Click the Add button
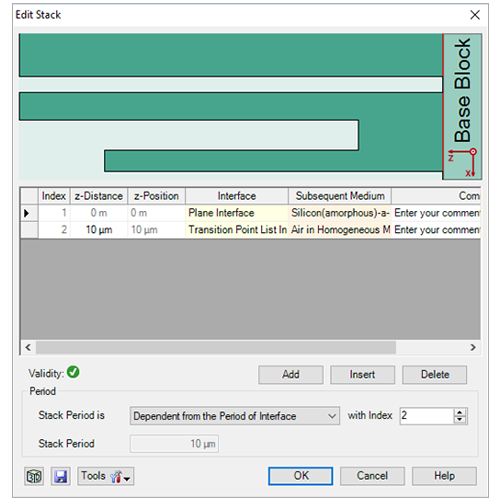This screenshot has width=500, height=500. tap(291, 375)
